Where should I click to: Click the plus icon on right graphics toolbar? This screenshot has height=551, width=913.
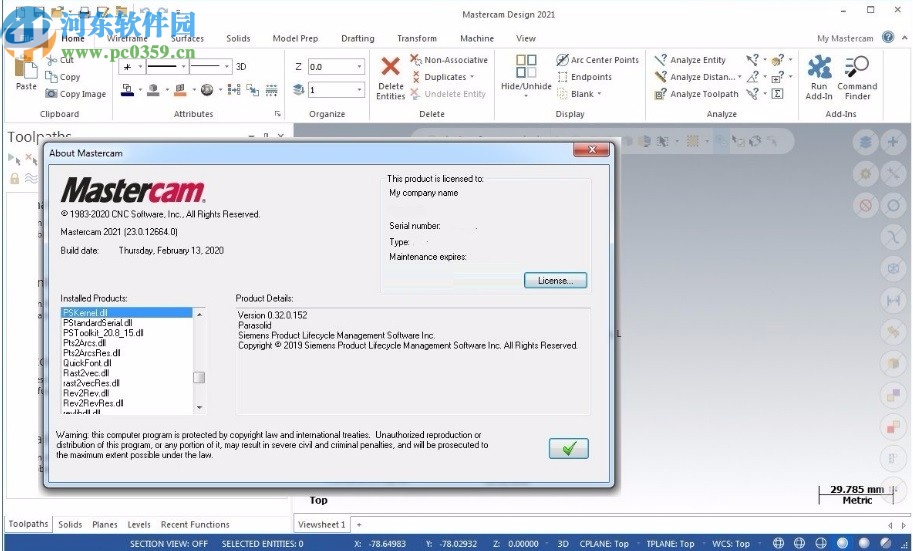tap(893, 141)
